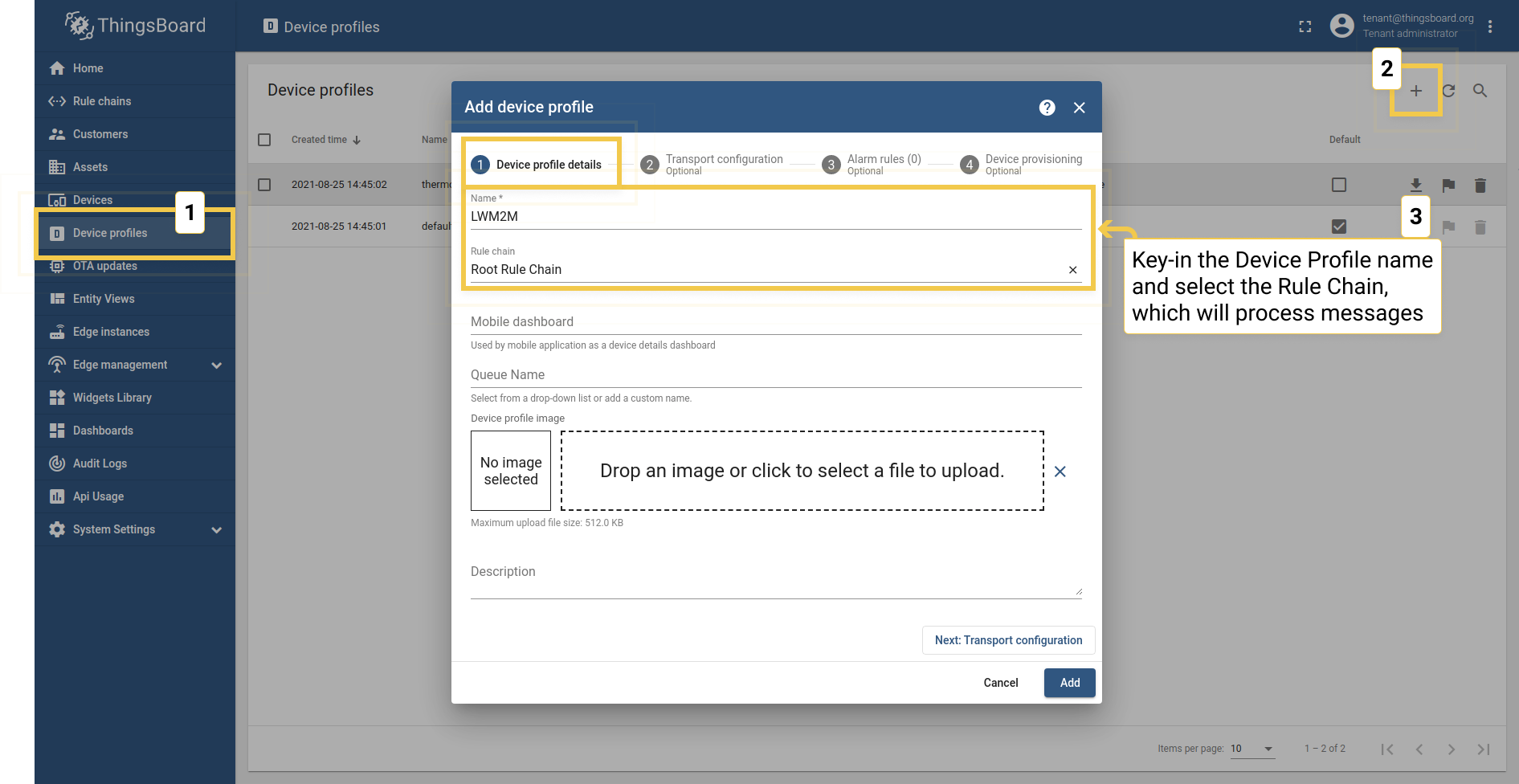Image resolution: width=1519 pixels, height=784 pixels.
Task: Click image drop zone to upload
Action: (802, 471)
